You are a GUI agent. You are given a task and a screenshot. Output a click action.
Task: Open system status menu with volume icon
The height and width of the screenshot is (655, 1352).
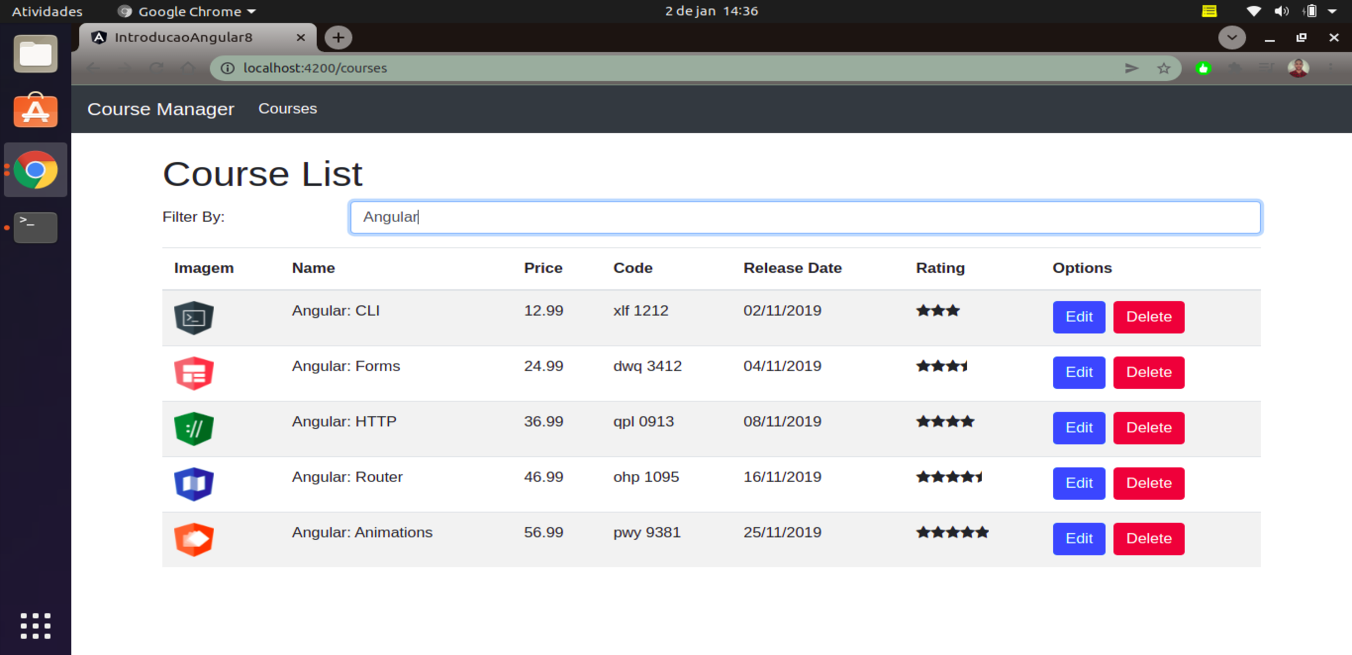click(1281, 11)
